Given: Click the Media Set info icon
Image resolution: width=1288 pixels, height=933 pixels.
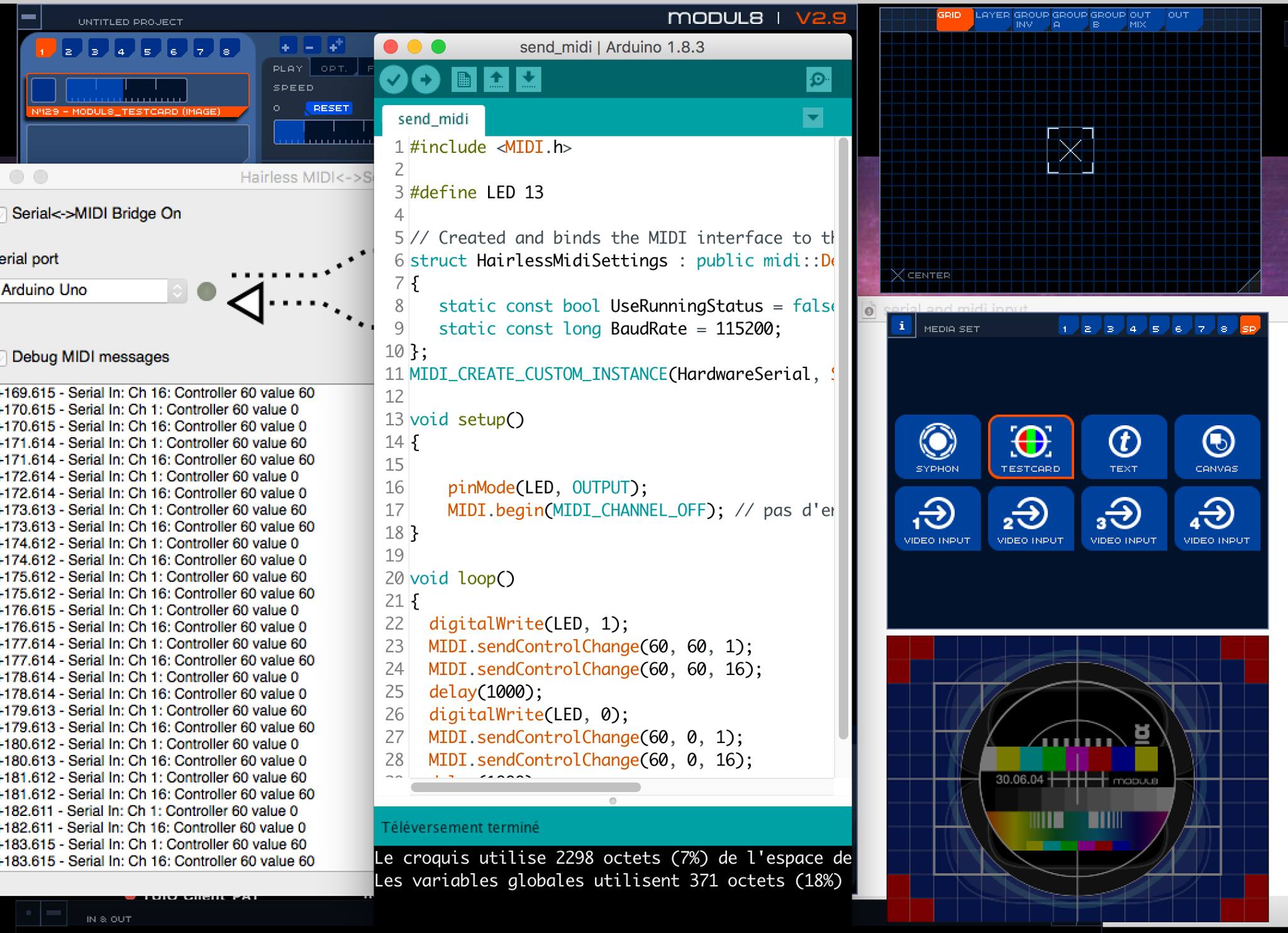Looking at the screenshot, I should pyautogui.click(x=902, y=327).
